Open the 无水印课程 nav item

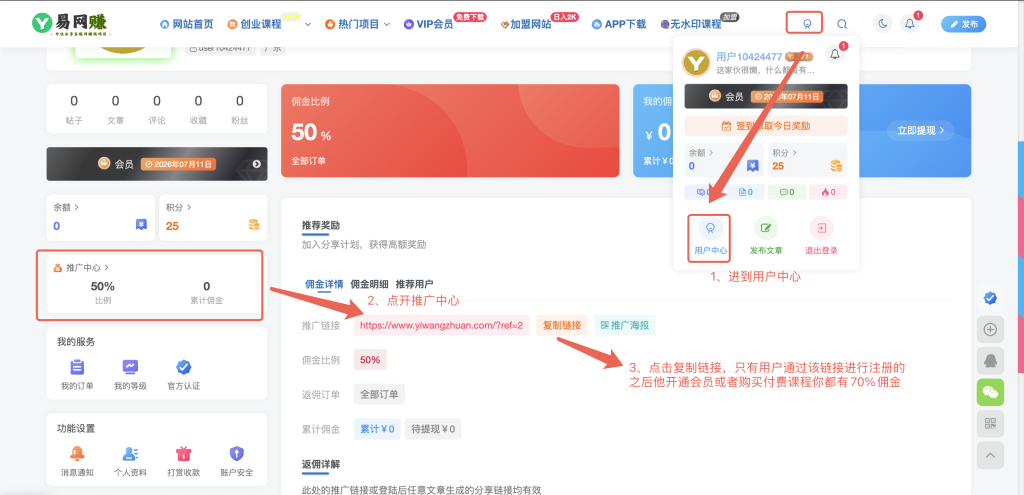(691, 24)
